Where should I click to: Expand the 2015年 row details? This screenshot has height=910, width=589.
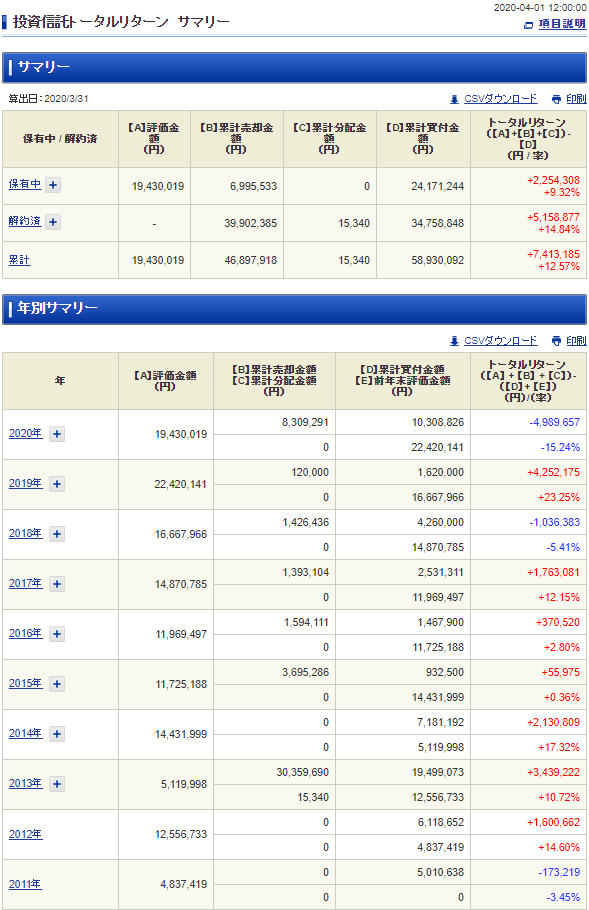[x=57, y=684]
